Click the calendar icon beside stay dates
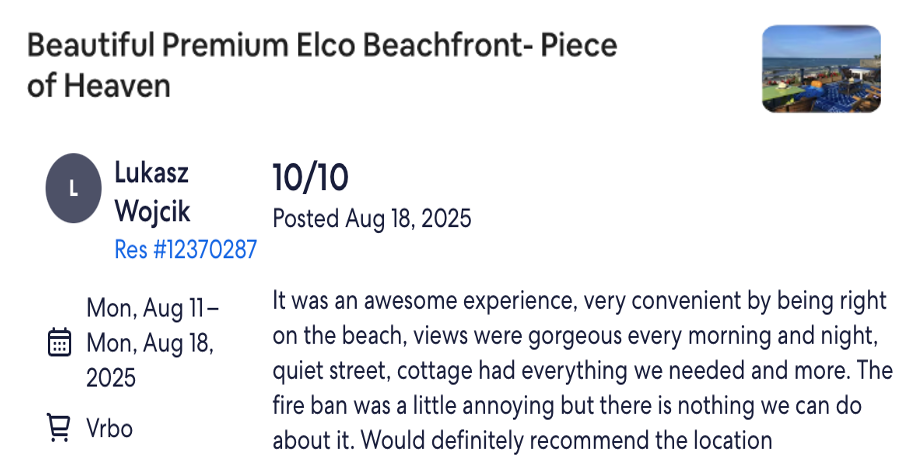 coord(59,342)
